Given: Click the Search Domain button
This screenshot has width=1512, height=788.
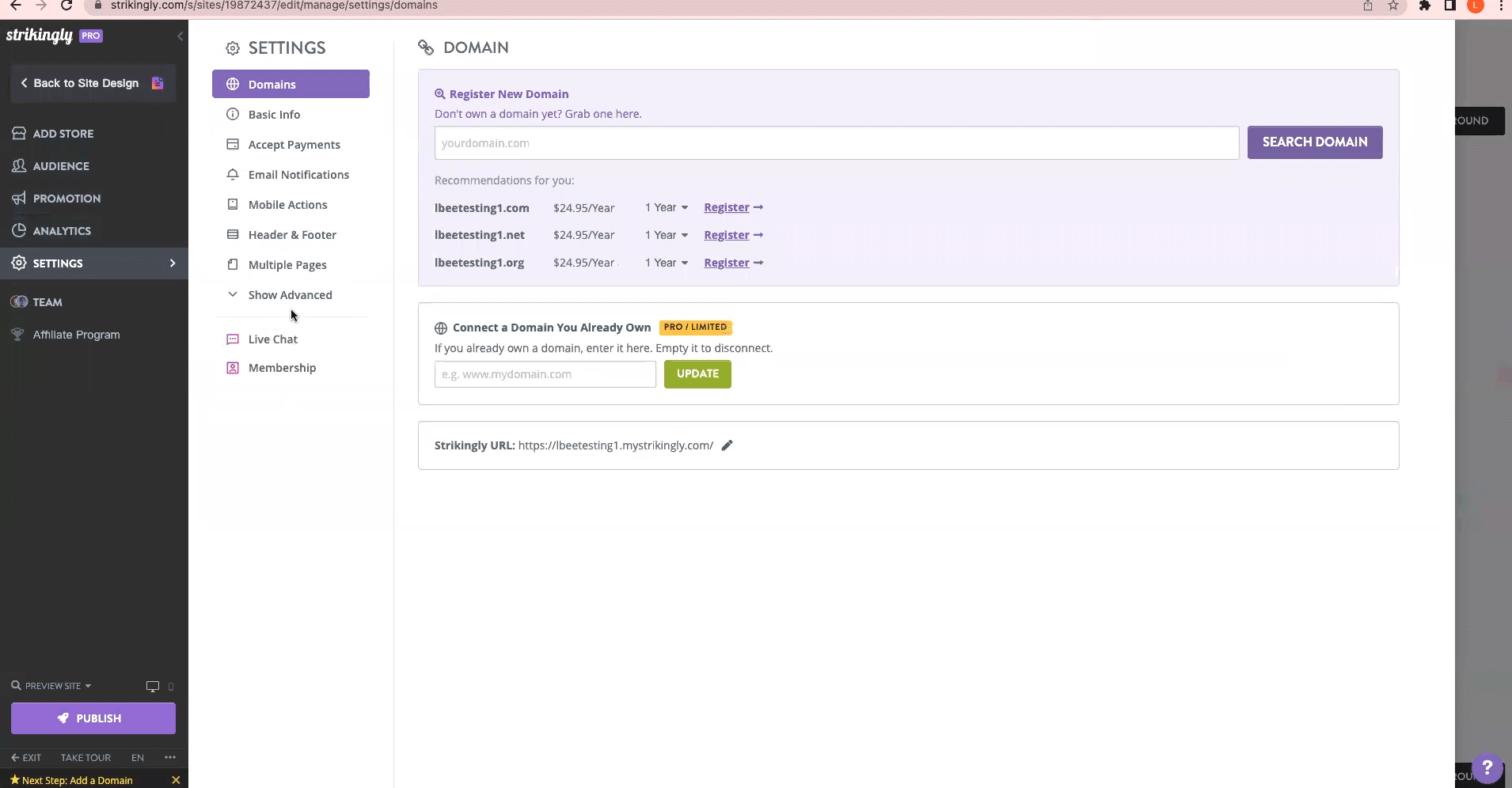Looking at the screenshot, I should tap(1315, 142).
